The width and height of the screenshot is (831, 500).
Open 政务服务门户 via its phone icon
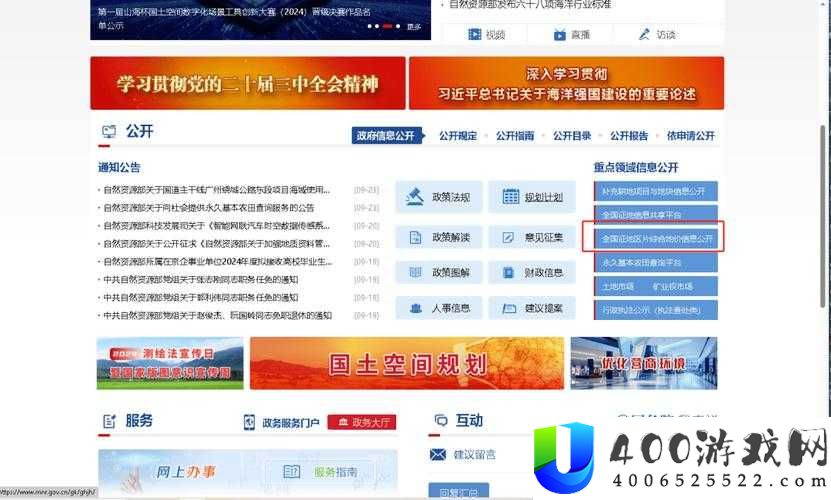[249, 422]
